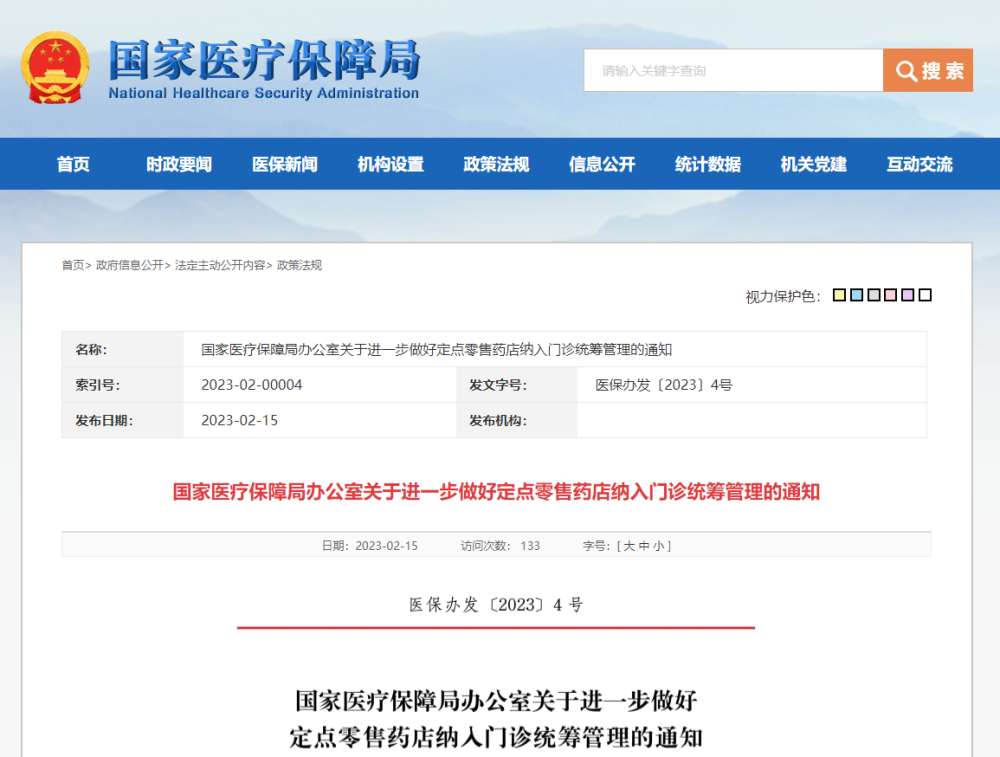Click the publish date 2023-02-15 table cell
1000x757 pixels.
point(239,420)
